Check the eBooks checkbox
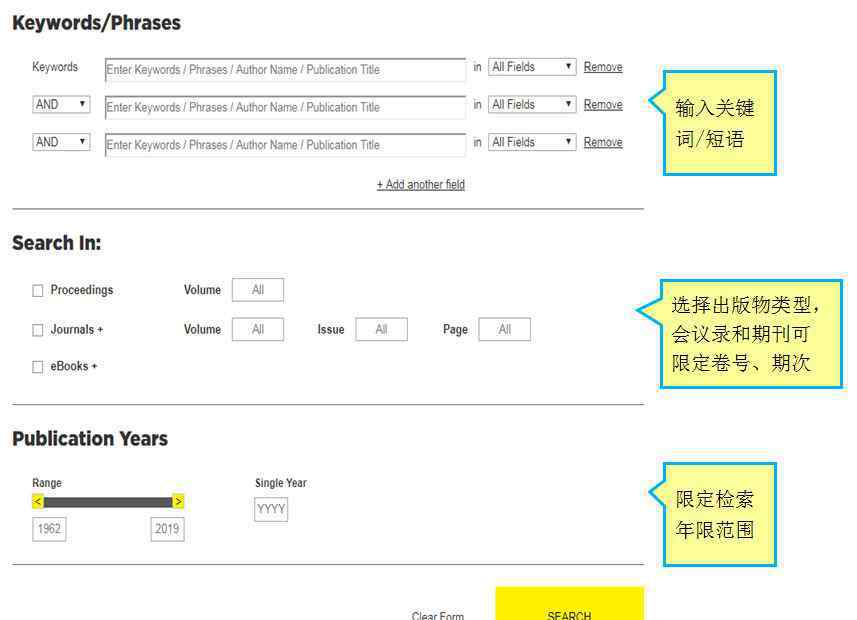The width and height of the screenshot is (857, 620). [x=38, y=367]
